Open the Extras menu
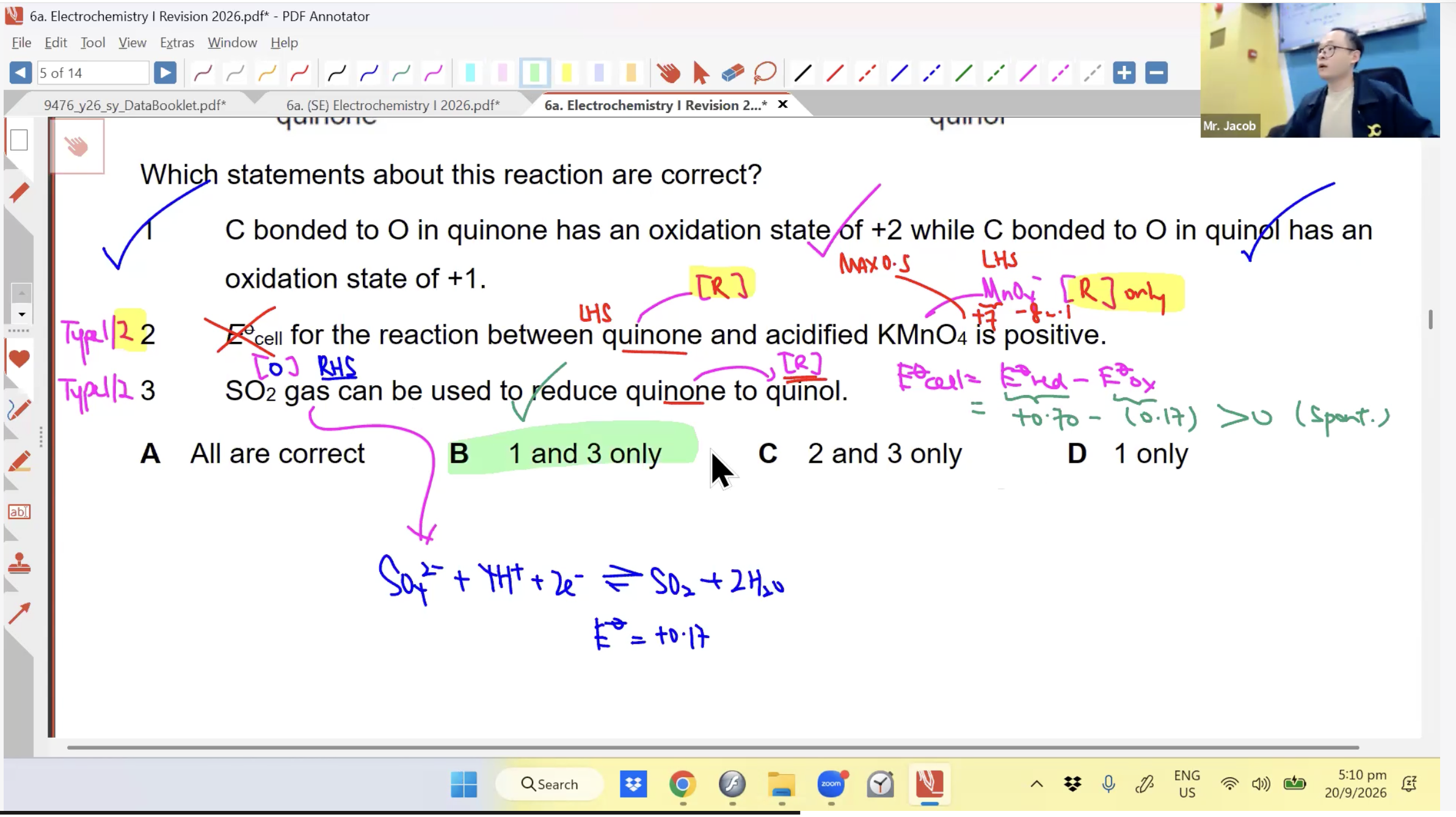The height and width of the screenshot is (817, 1456). tap(177, 43)
